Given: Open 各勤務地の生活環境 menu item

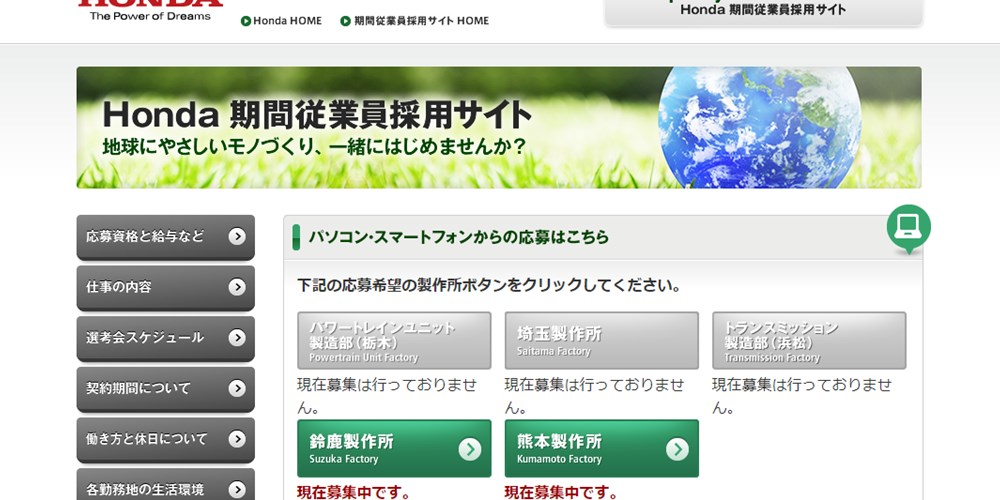Looking at the screenshot, I should [x=166, y=486].
